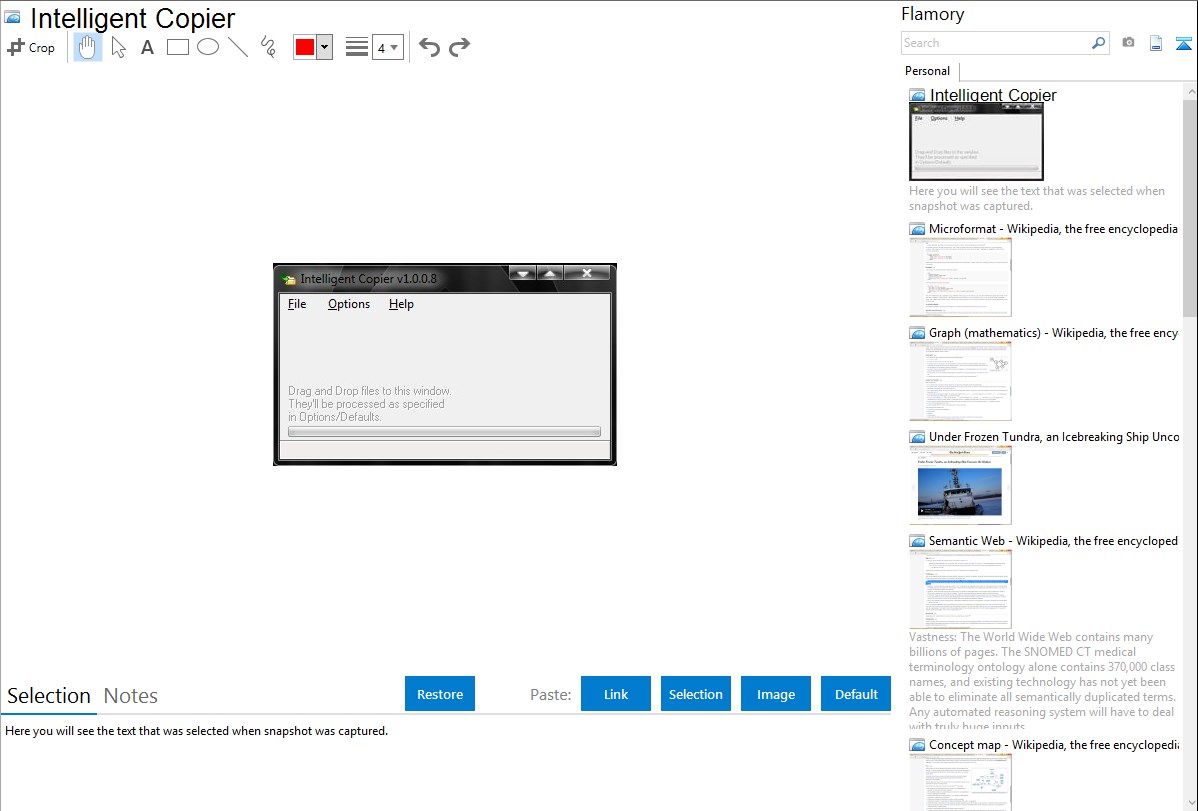
Task: Click the Flamory search field
Action: click(x=996, y=43)
